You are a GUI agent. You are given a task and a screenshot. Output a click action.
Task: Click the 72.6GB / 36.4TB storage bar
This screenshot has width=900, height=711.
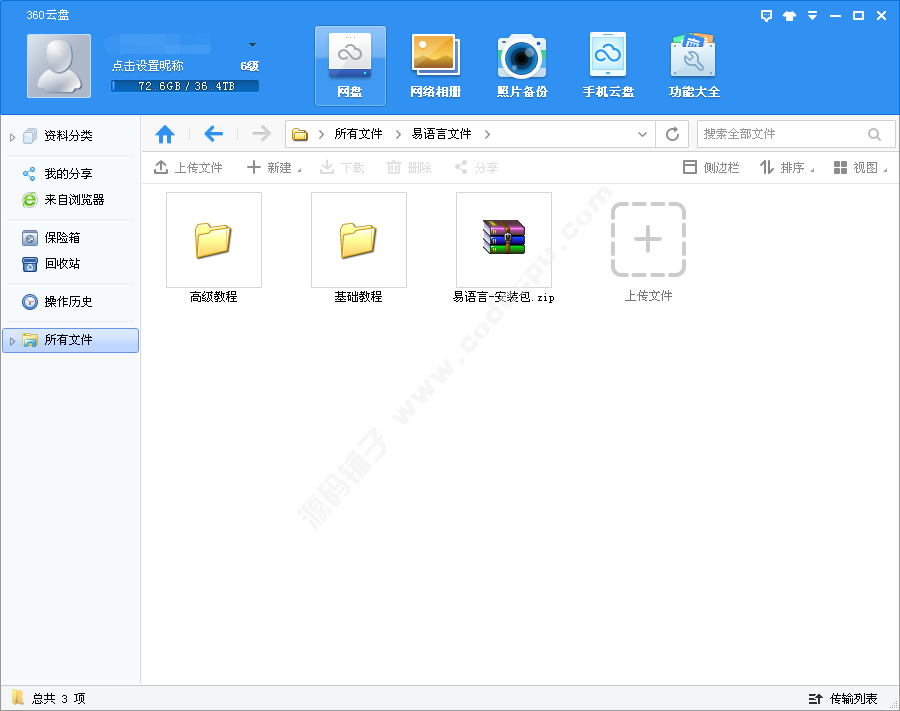tap(185, 86)
